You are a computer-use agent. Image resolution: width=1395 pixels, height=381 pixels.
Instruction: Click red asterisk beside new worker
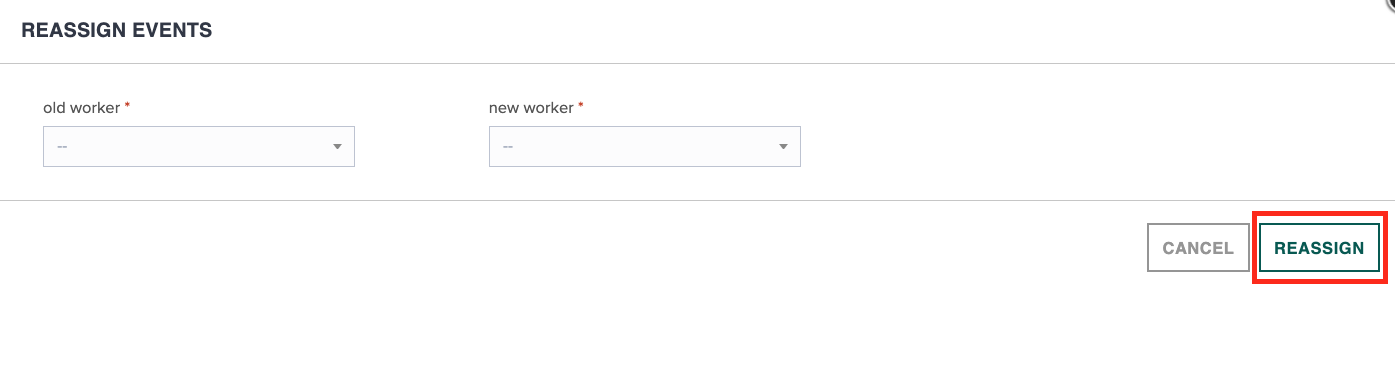coord(581,105)
